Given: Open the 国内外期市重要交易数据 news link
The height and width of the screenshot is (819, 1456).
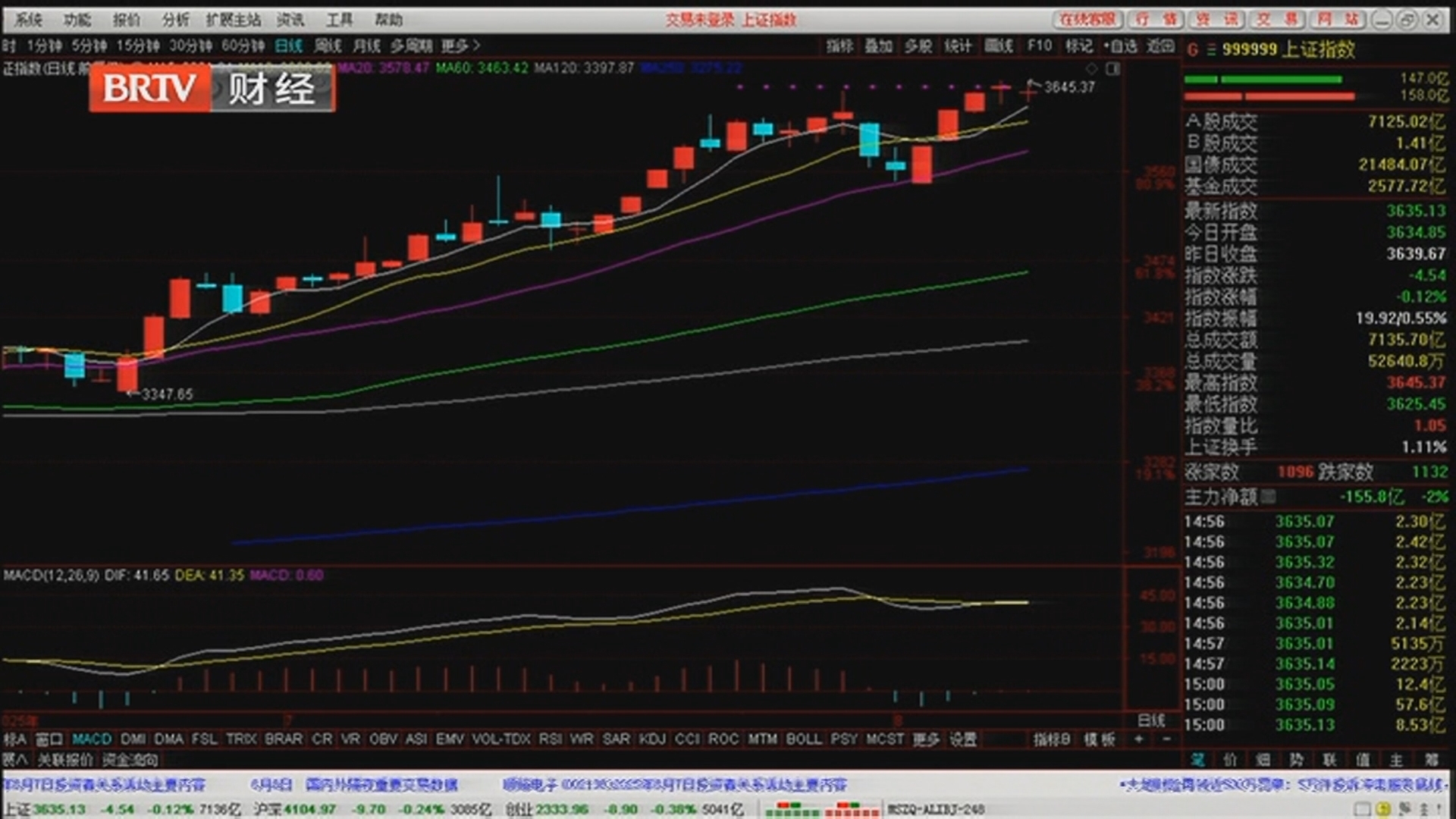Looking at the screenshot, I should 381,785.
